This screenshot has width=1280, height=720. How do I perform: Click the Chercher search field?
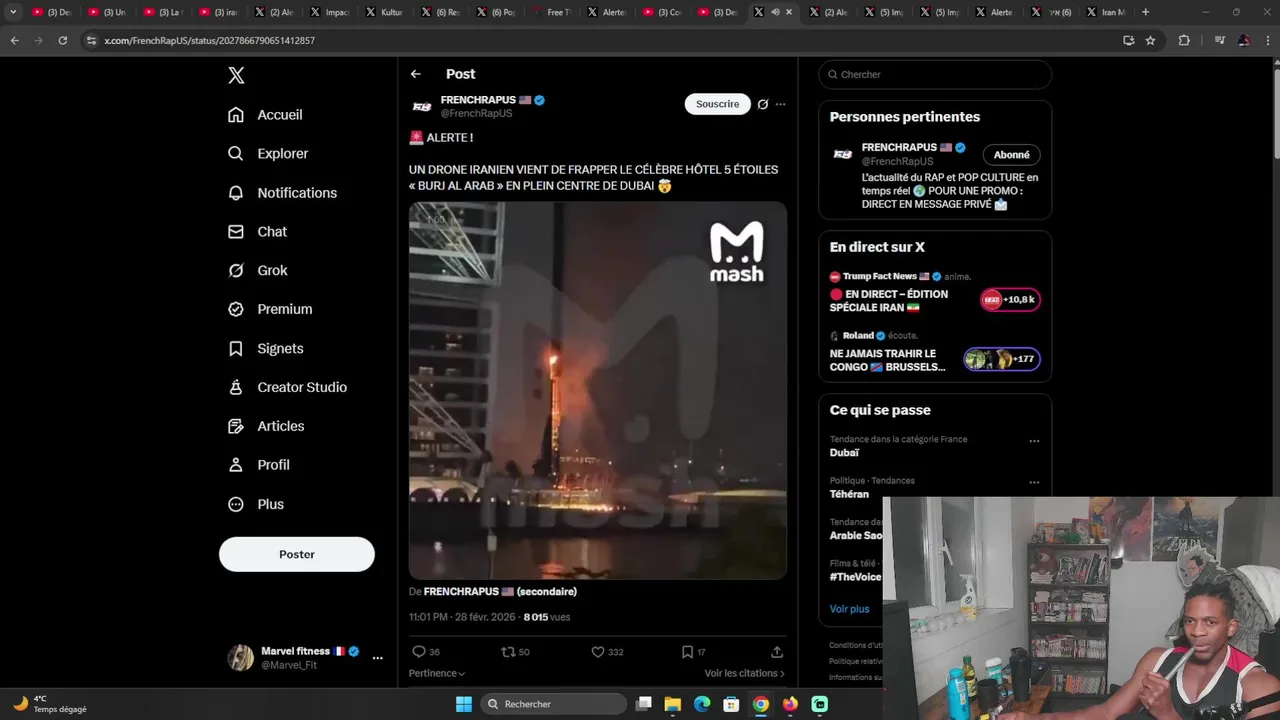935,75
